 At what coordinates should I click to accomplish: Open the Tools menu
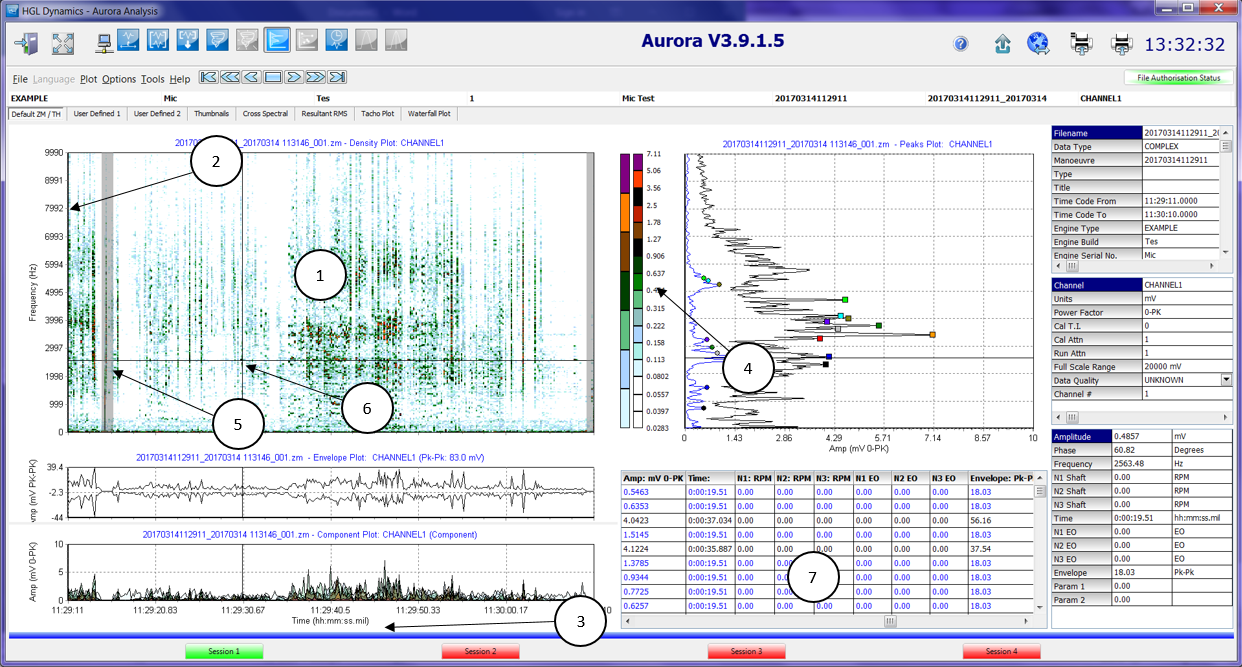point(152,79)
